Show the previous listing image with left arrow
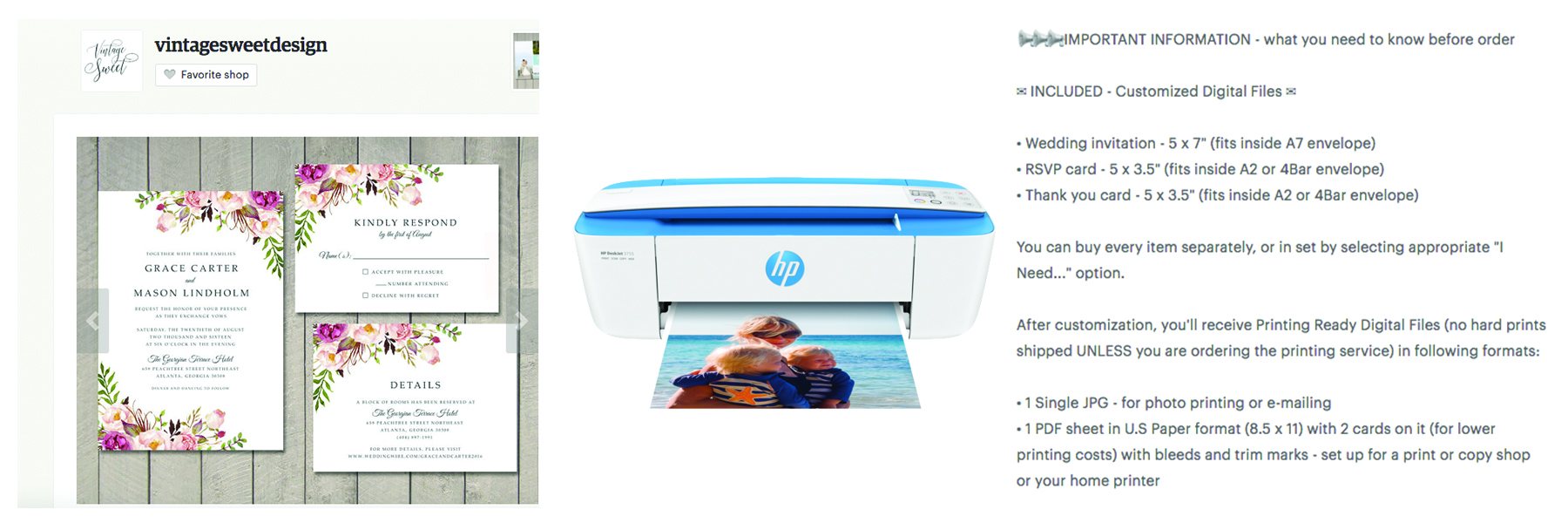The width and height of the screenshot is (1568, 523). point(93,321)
